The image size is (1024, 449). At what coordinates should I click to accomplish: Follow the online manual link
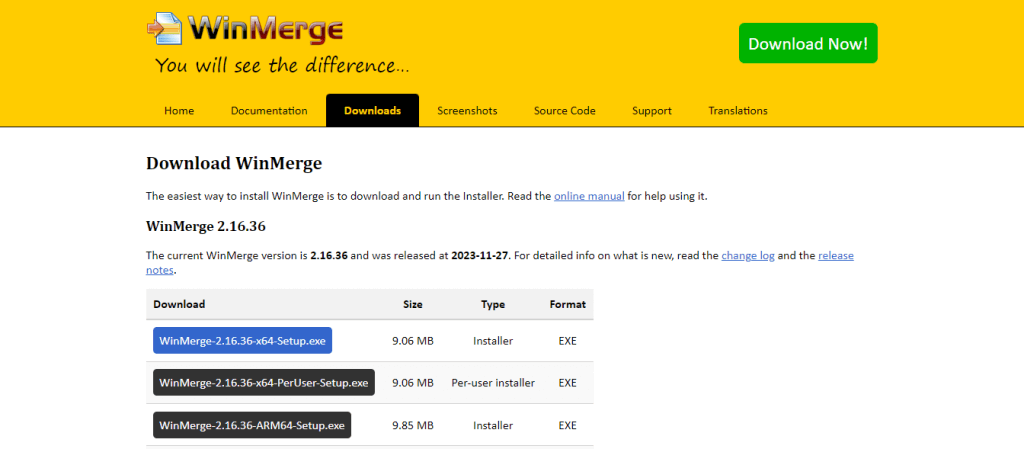point(589,196)
